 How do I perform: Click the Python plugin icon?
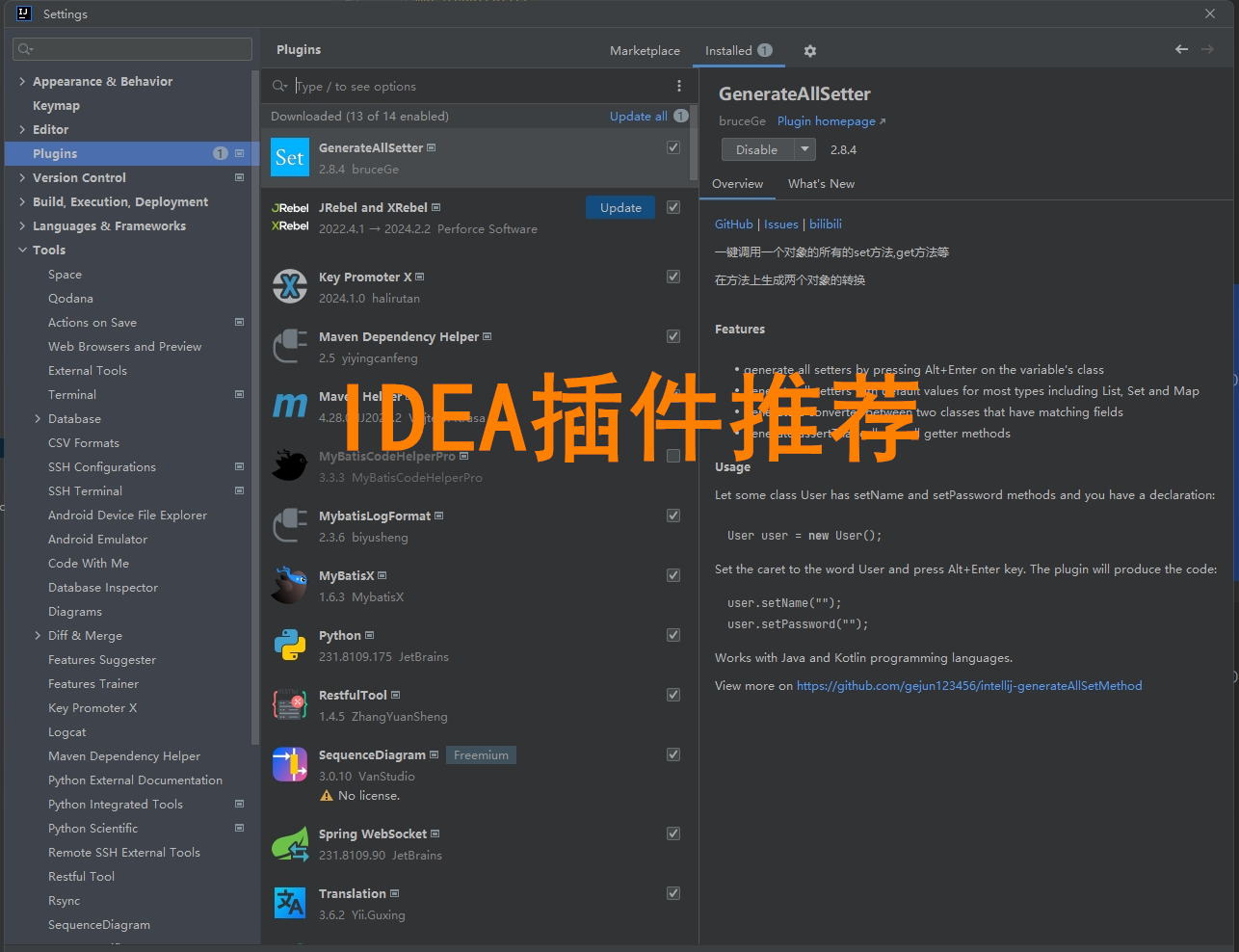pyautogui.click(x=290, y=645)
